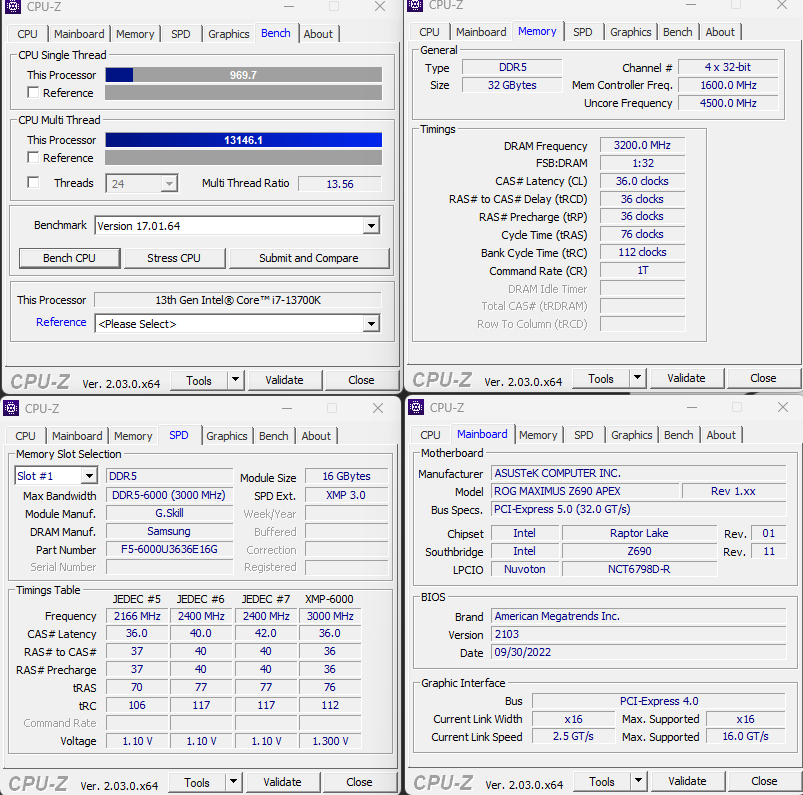Click the FSB:DRAM ratio value 1:32
This screenshot has height=795, width=803.
coord(642,163)
